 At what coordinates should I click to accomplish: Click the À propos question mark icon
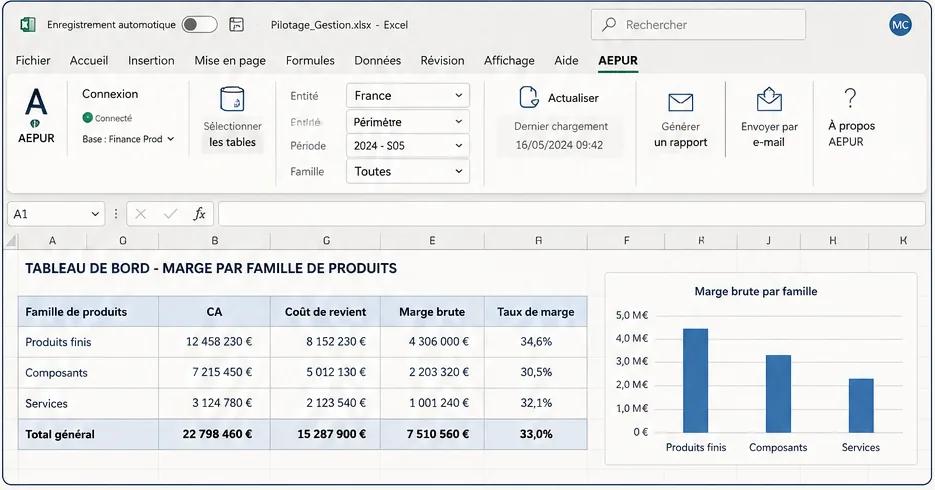click(850, 98)
